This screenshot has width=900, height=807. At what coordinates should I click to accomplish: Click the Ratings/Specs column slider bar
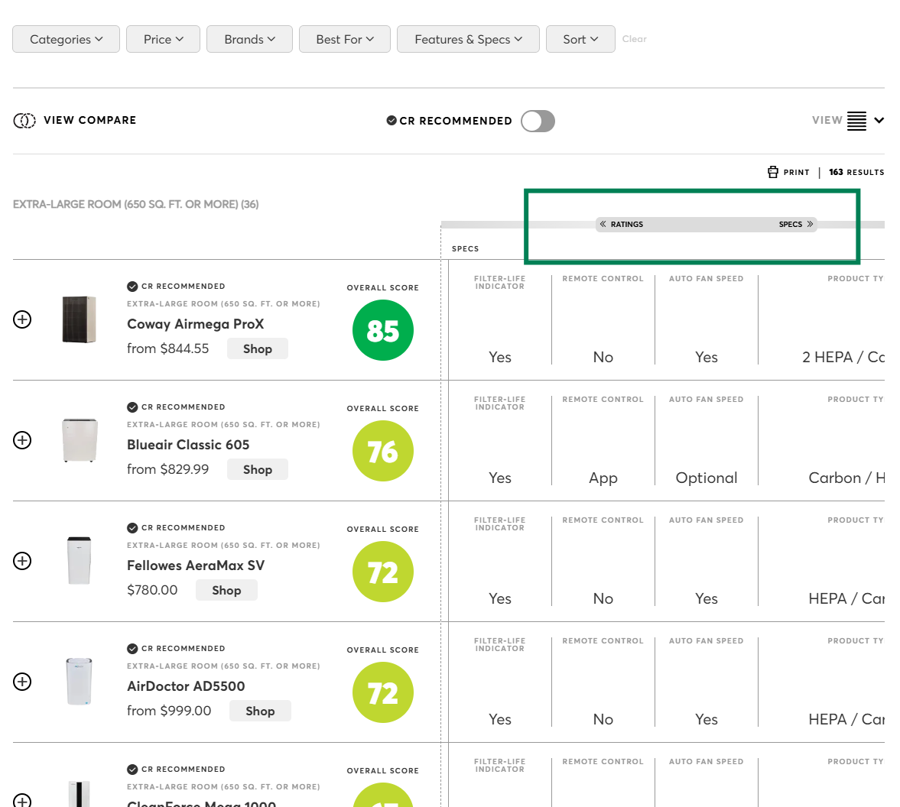706,224
